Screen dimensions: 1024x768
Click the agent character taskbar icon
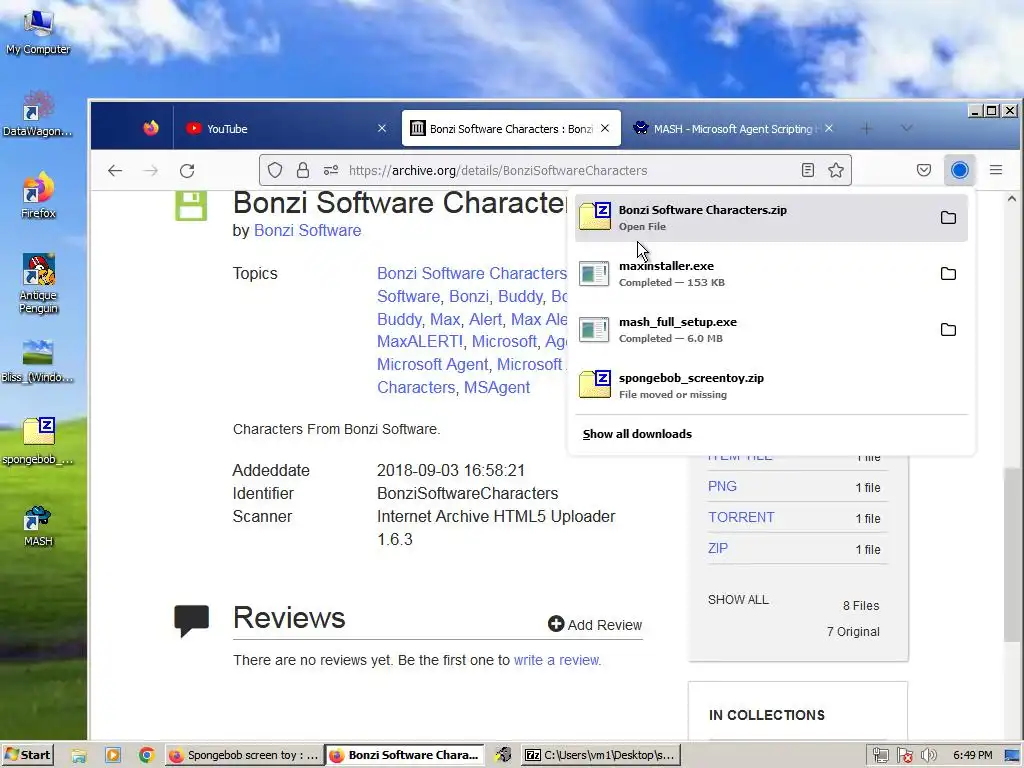click(503, 755)
